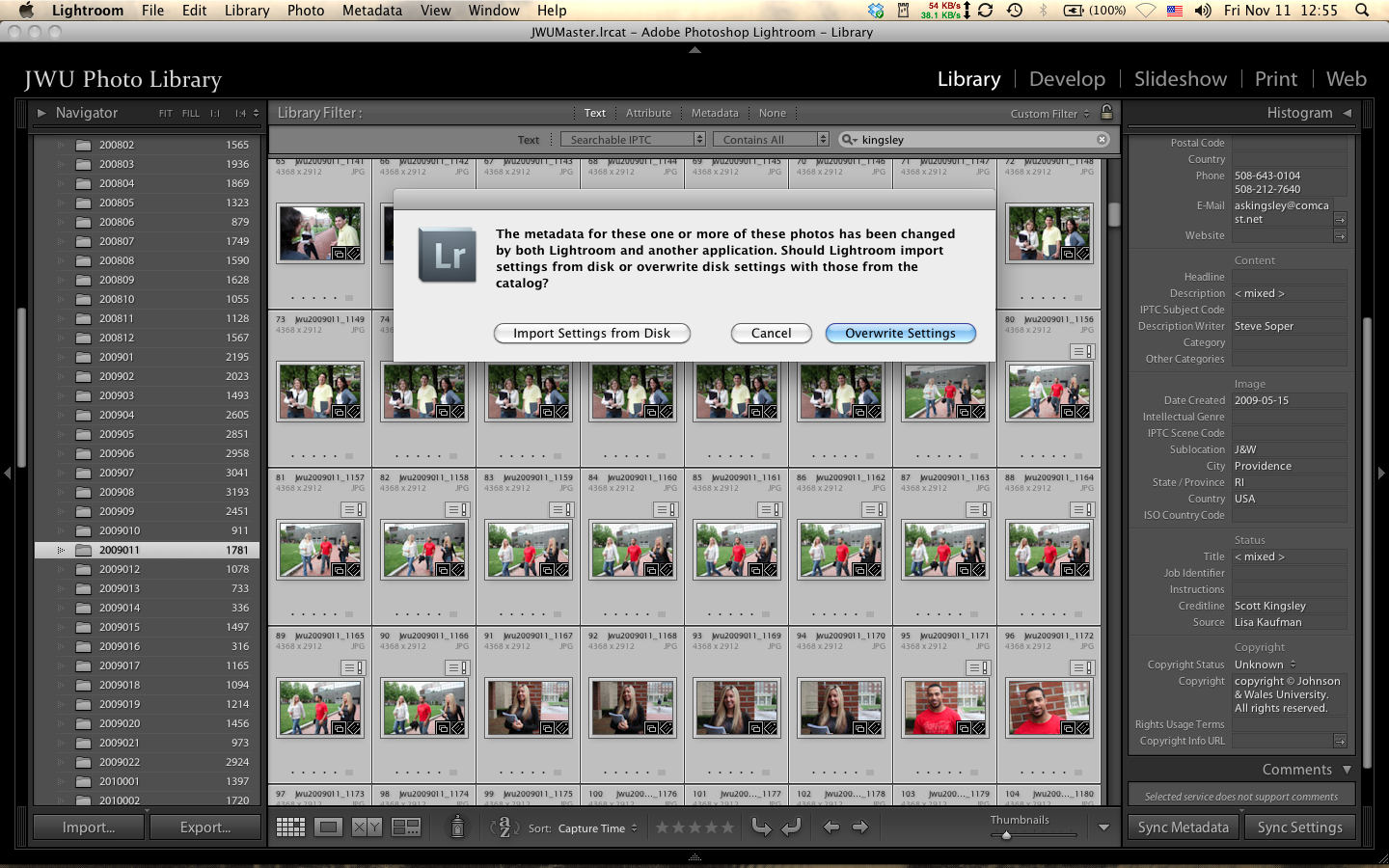Viewport: 1389px width, 868px height.
Task: Toggle the a-z sort direction
Action: point(504,827)
